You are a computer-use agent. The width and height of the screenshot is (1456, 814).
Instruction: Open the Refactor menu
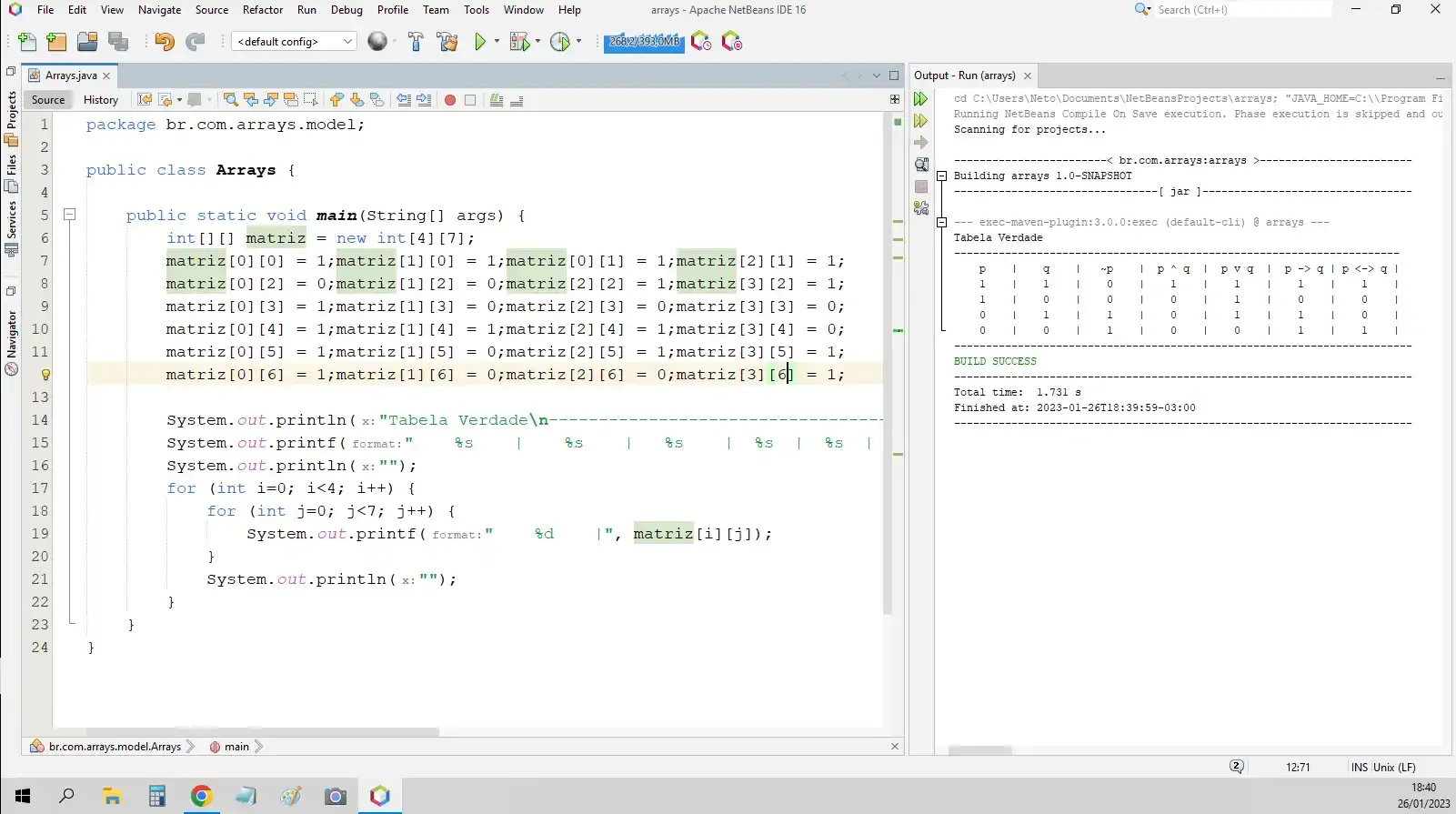tap(263, 10)
